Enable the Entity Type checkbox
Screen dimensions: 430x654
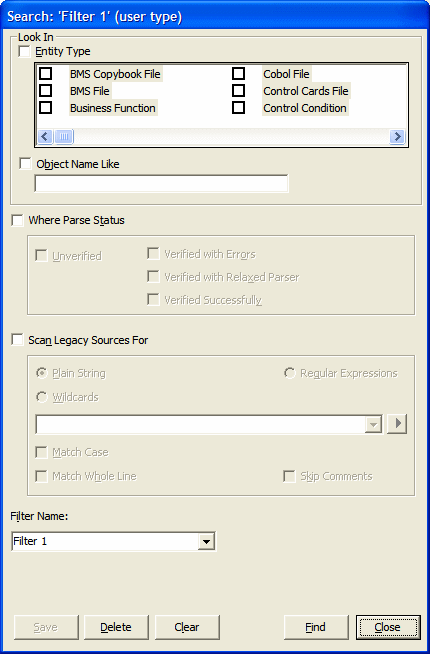25,51
